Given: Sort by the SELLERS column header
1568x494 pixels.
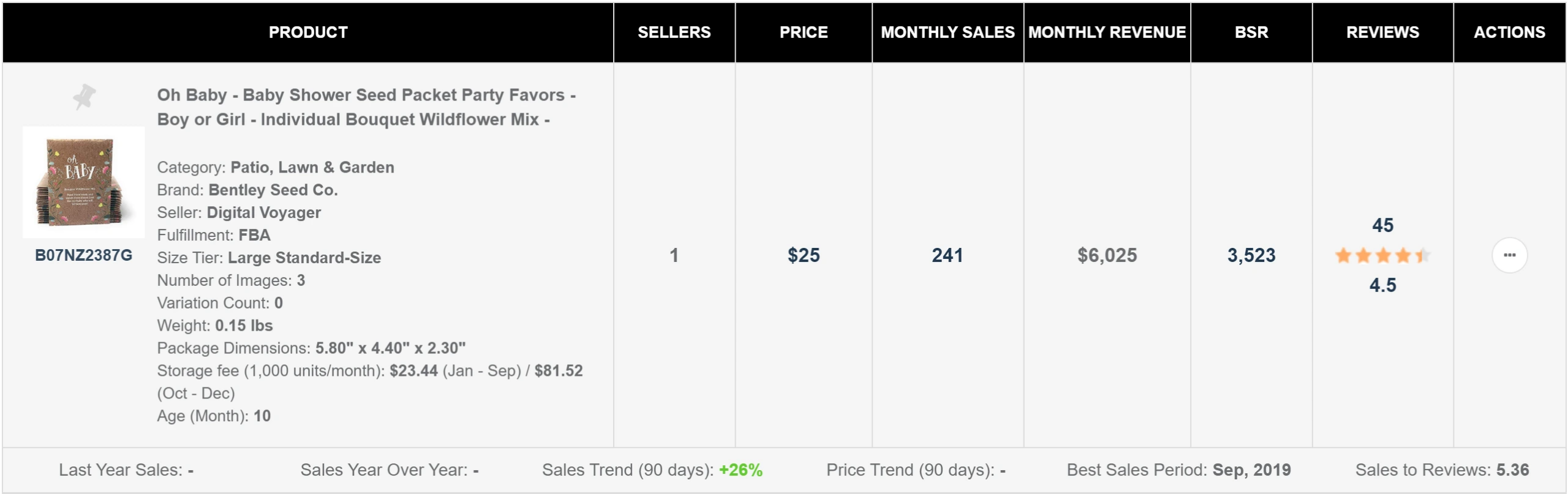Looking at the screenshot, I should [674, 32].
